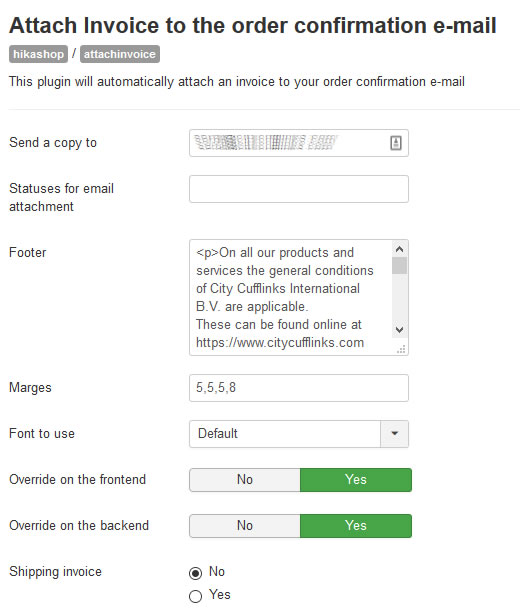Select Yes radio for Shipping invoice
Image resolution: width=520 pixels, height=612 pixels.
[x=196, y=596]
